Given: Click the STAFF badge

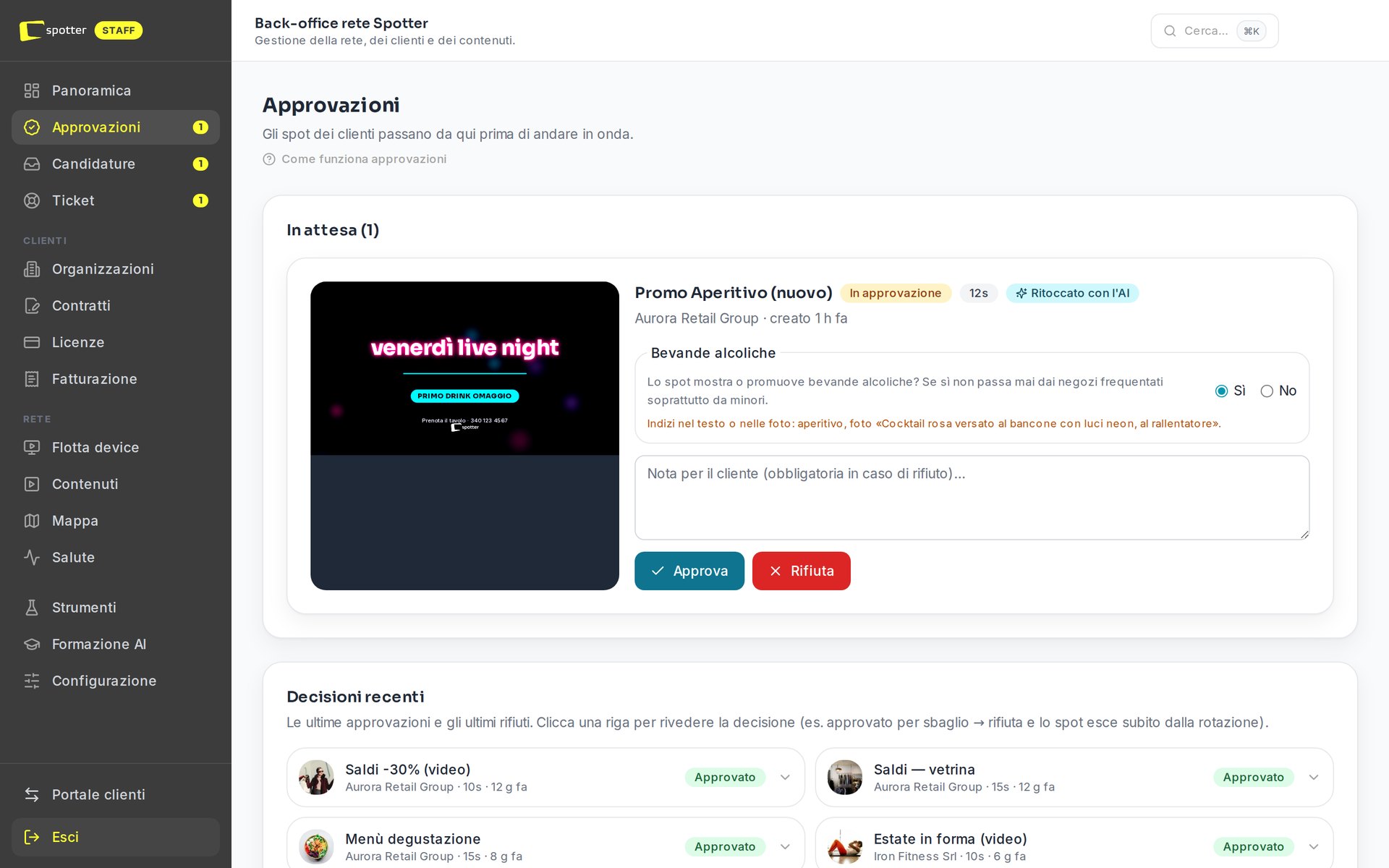Looking at the screenshot, I should (119, 30).
